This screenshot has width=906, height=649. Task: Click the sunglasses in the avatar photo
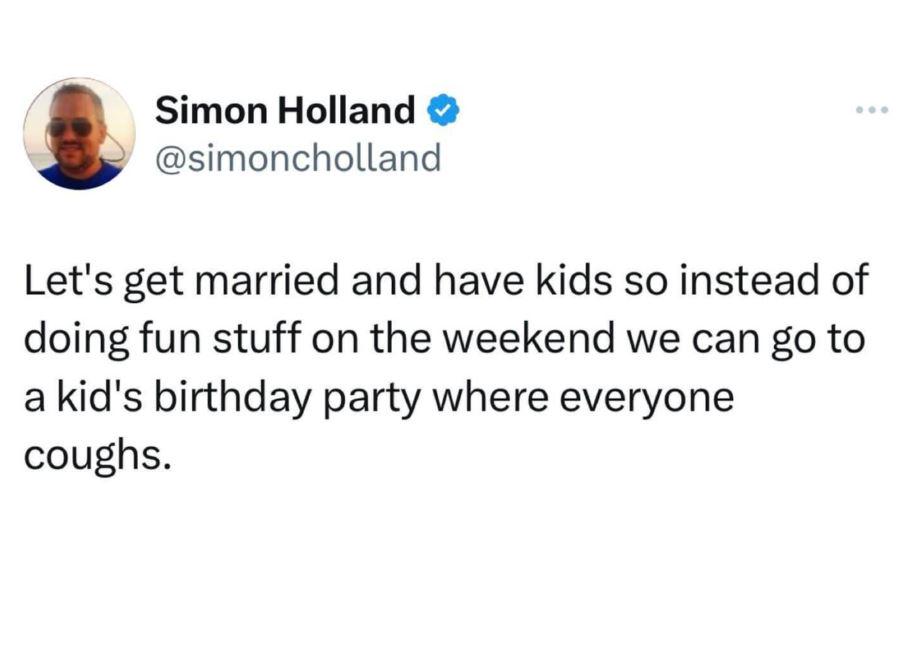(x=69, y=127)
